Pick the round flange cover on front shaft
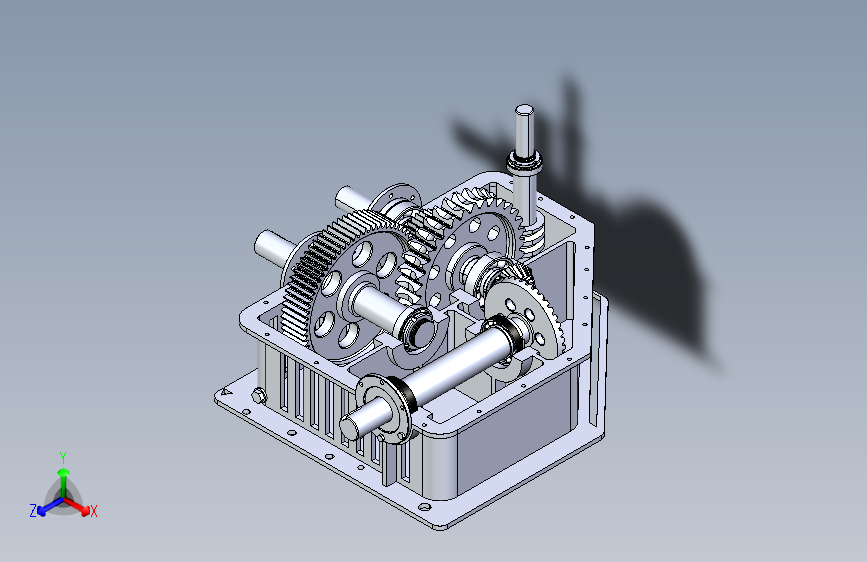Image resolution: width=867 pixels, height=562 pixels. [x=385, y=408]
